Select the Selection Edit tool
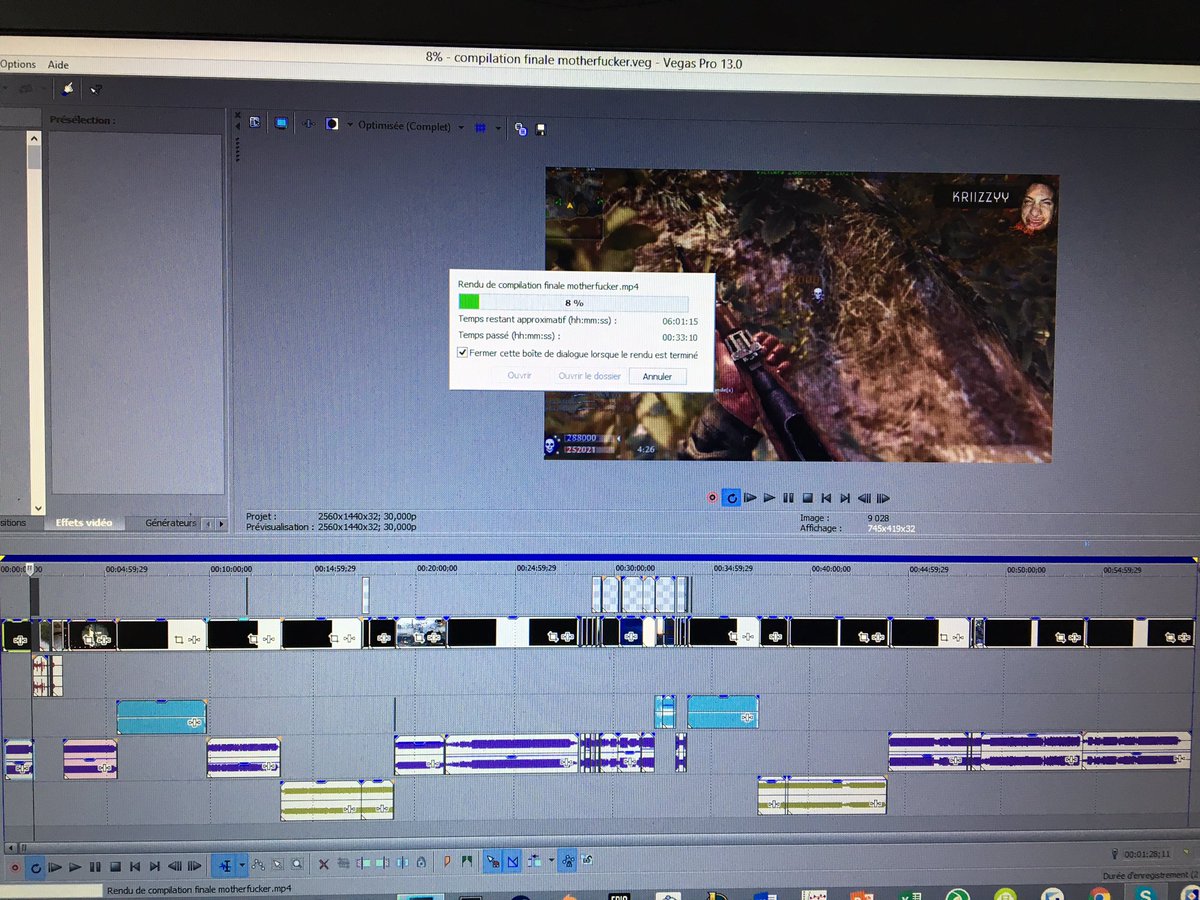 pyautogui.click(x=277, y=865)
